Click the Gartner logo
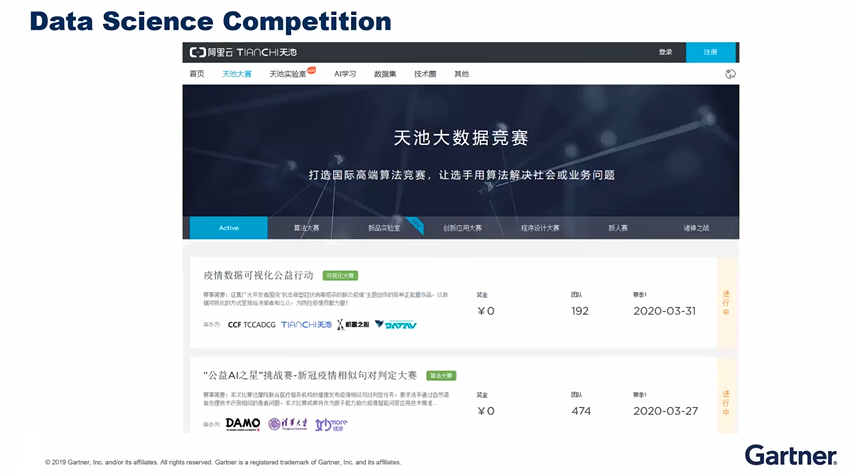The image size is (854, 474). pos(790,454)
